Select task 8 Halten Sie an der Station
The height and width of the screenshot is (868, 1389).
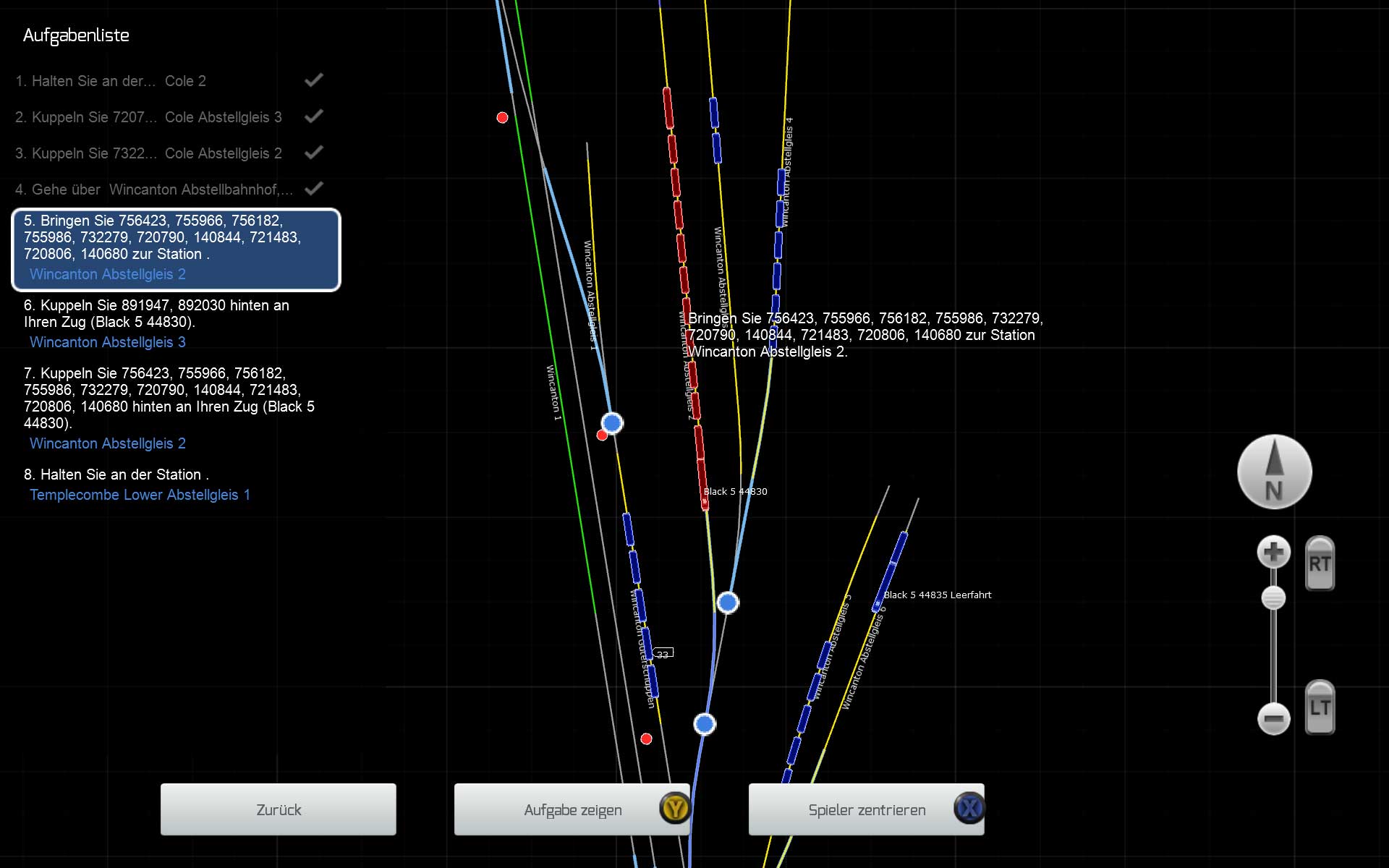pos(116,475)
